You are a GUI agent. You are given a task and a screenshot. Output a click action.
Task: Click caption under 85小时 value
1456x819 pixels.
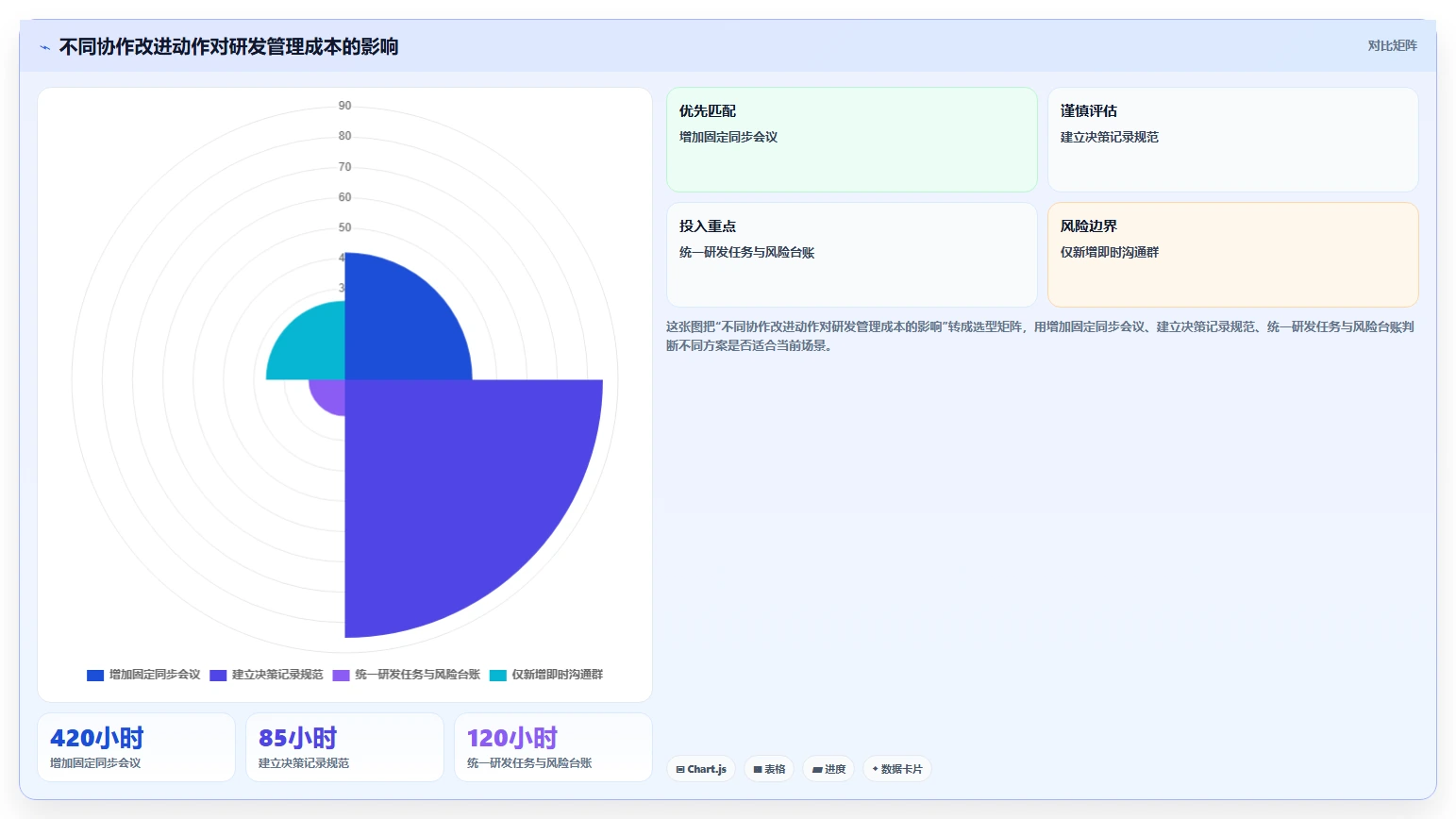coord(304,763)
